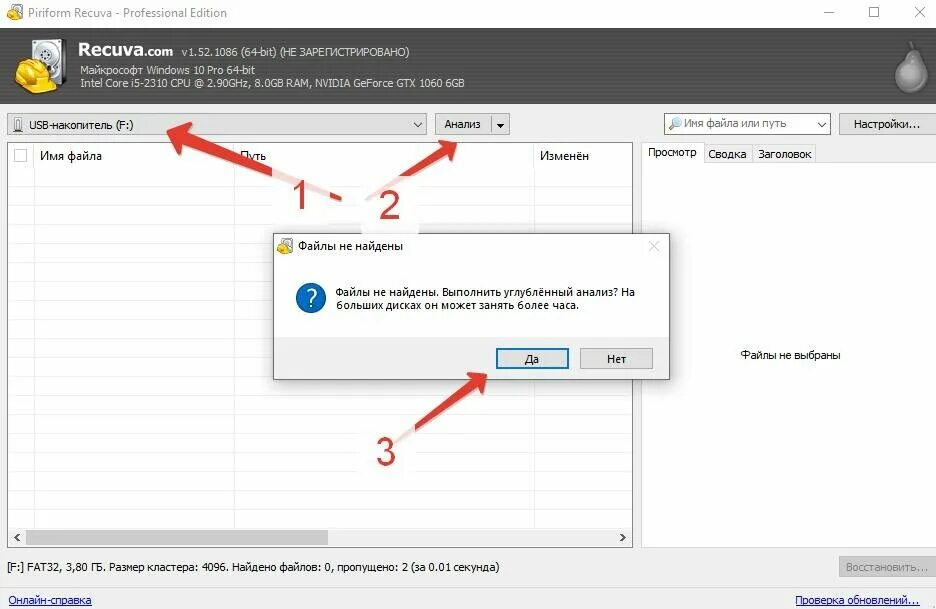Open the file name or path dropdown
Viewport: 936px width, 609px height.
click(821, 124)
